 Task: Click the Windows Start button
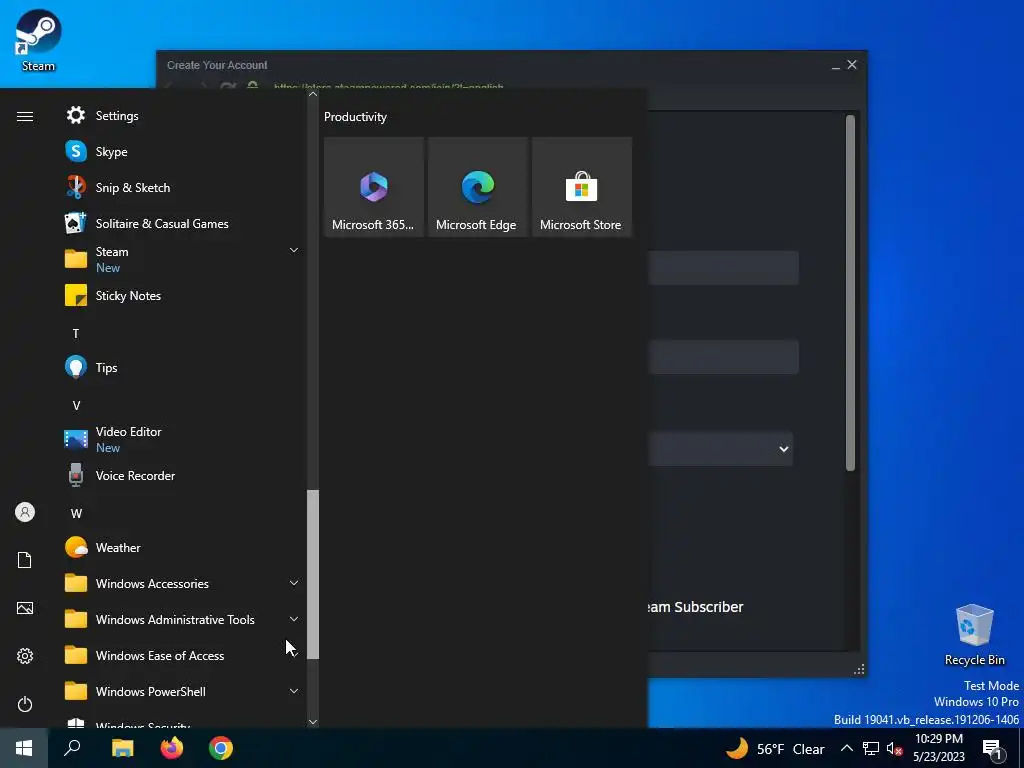24,748
